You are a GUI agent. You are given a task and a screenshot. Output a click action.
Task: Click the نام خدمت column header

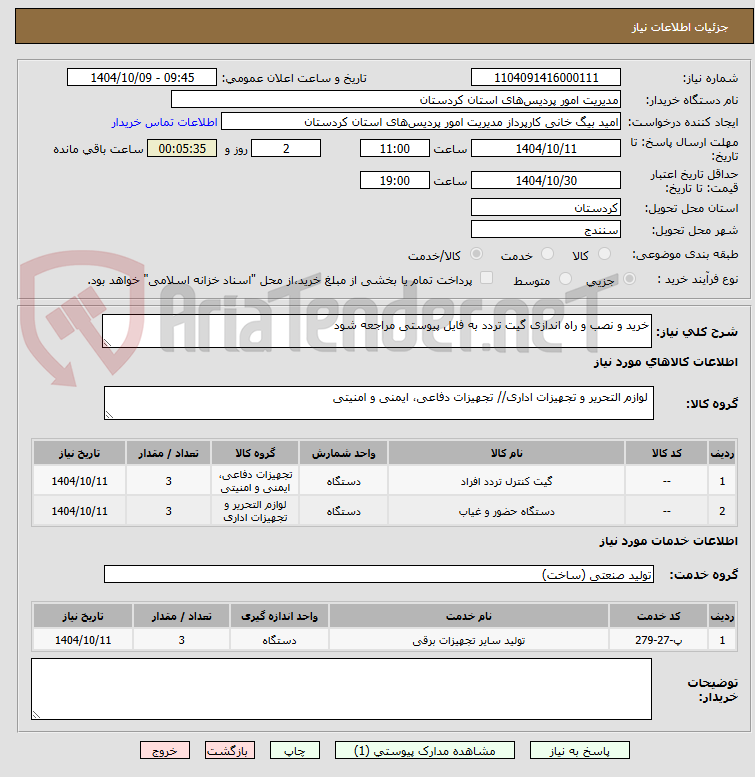469,616
